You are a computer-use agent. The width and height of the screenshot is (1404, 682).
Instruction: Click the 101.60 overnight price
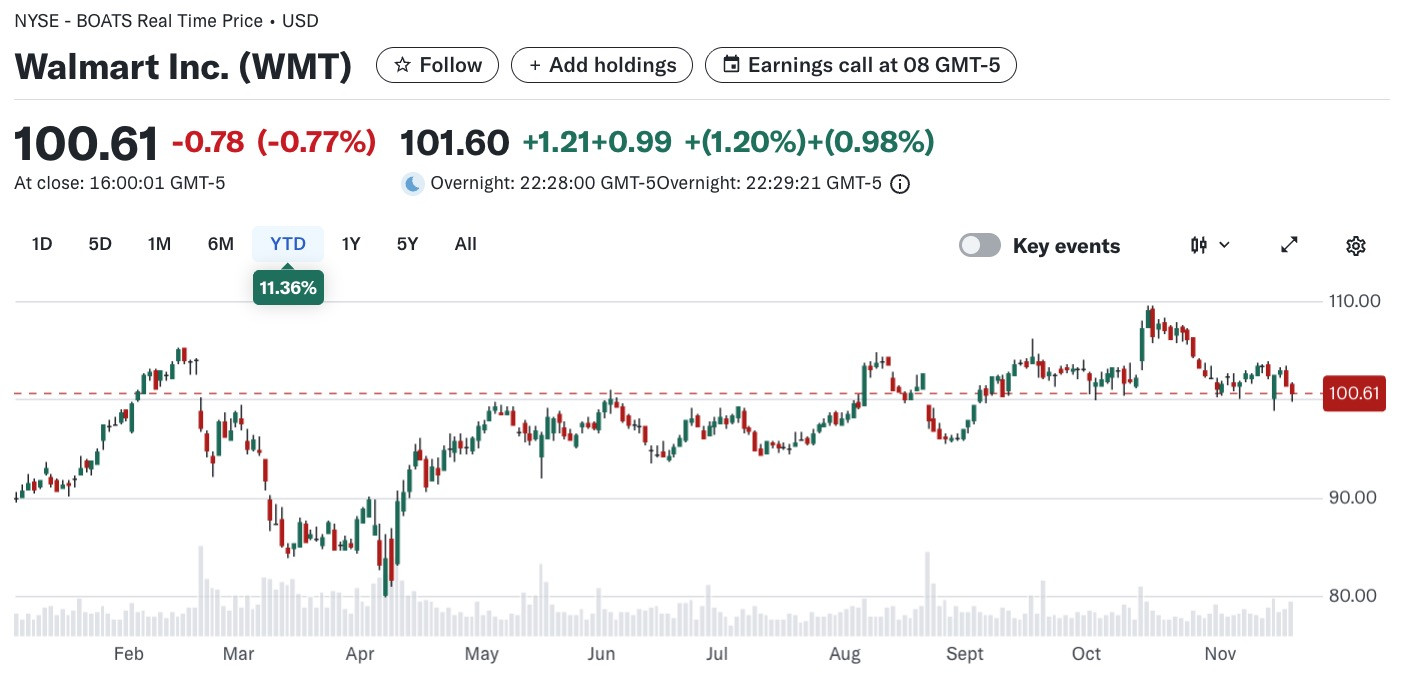coord(455,143)
